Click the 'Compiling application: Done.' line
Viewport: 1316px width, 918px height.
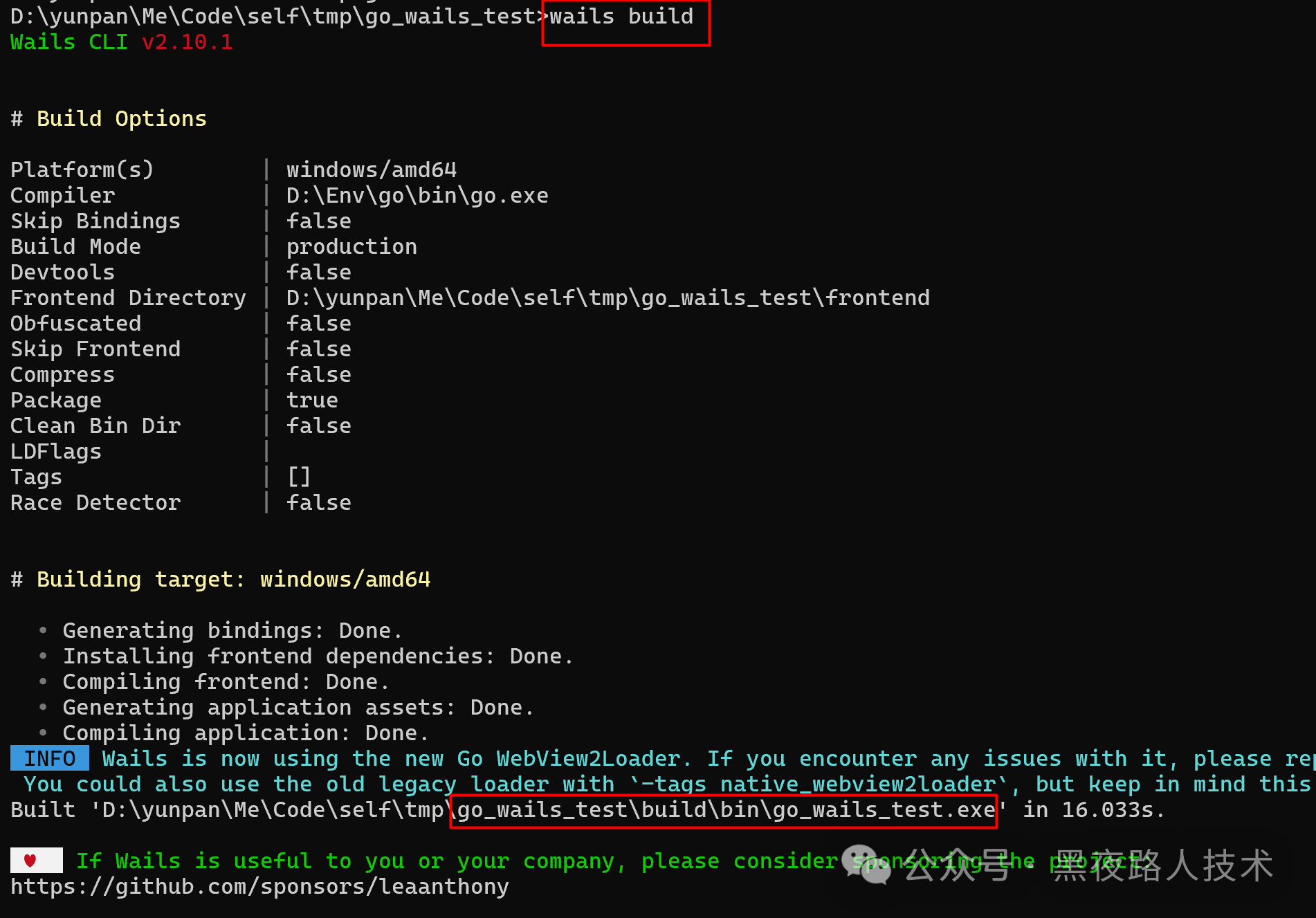coord(246,733)
